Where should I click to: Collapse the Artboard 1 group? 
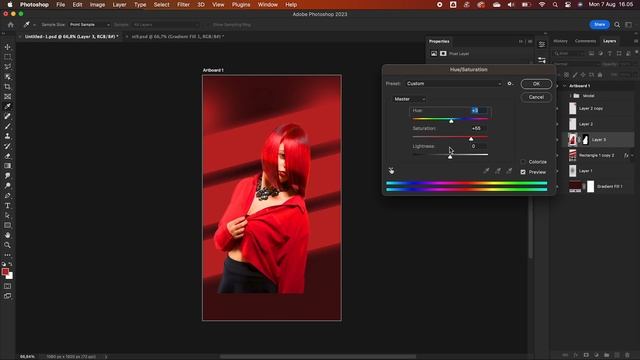(x=565, y=86)
